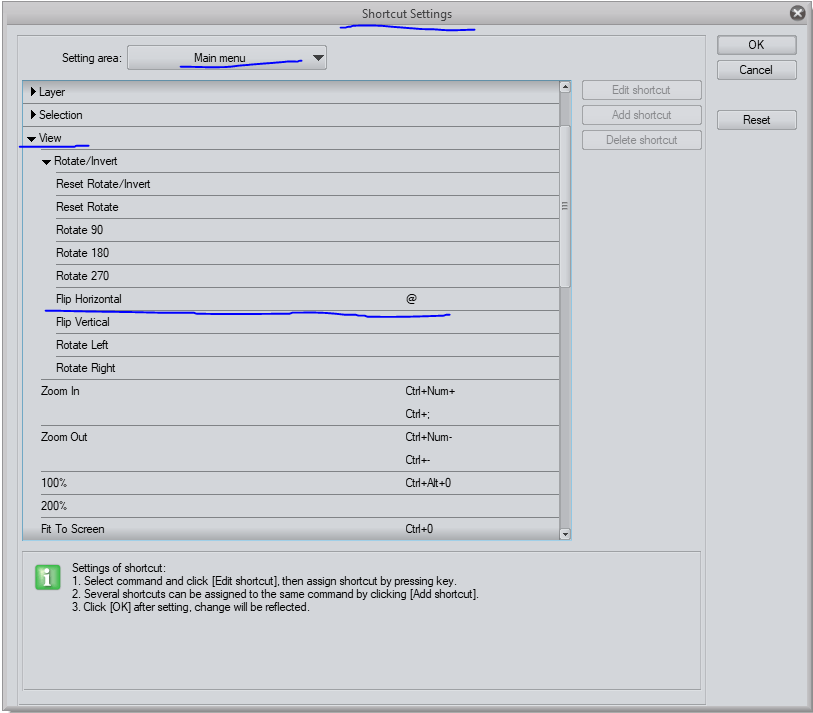Expand the Layer category
Viewport: 813px width, 713px height.
click(34, 92)
